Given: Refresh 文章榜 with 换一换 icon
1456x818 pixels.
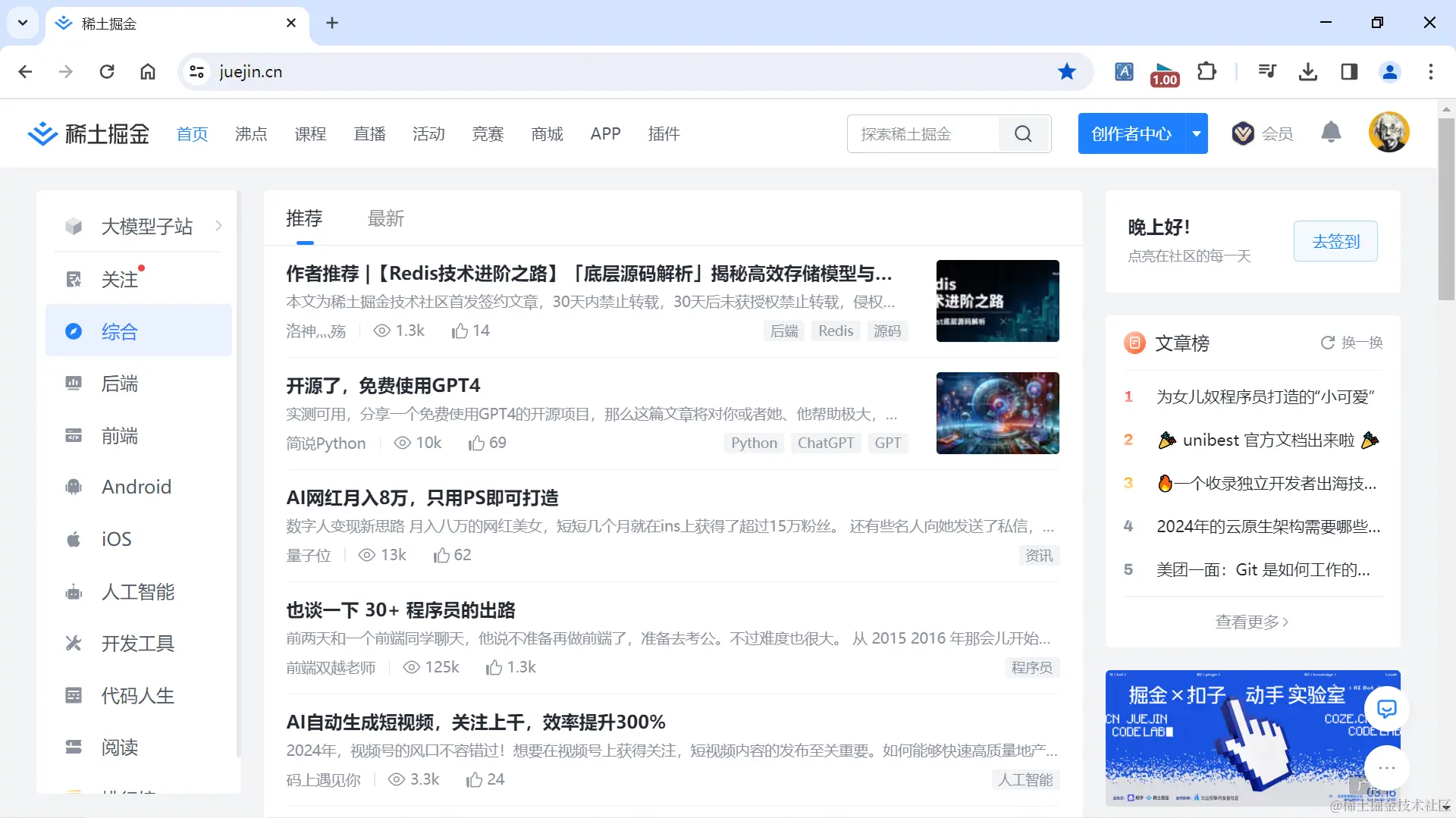Looking at the screenshot, I should (1327, 343).
